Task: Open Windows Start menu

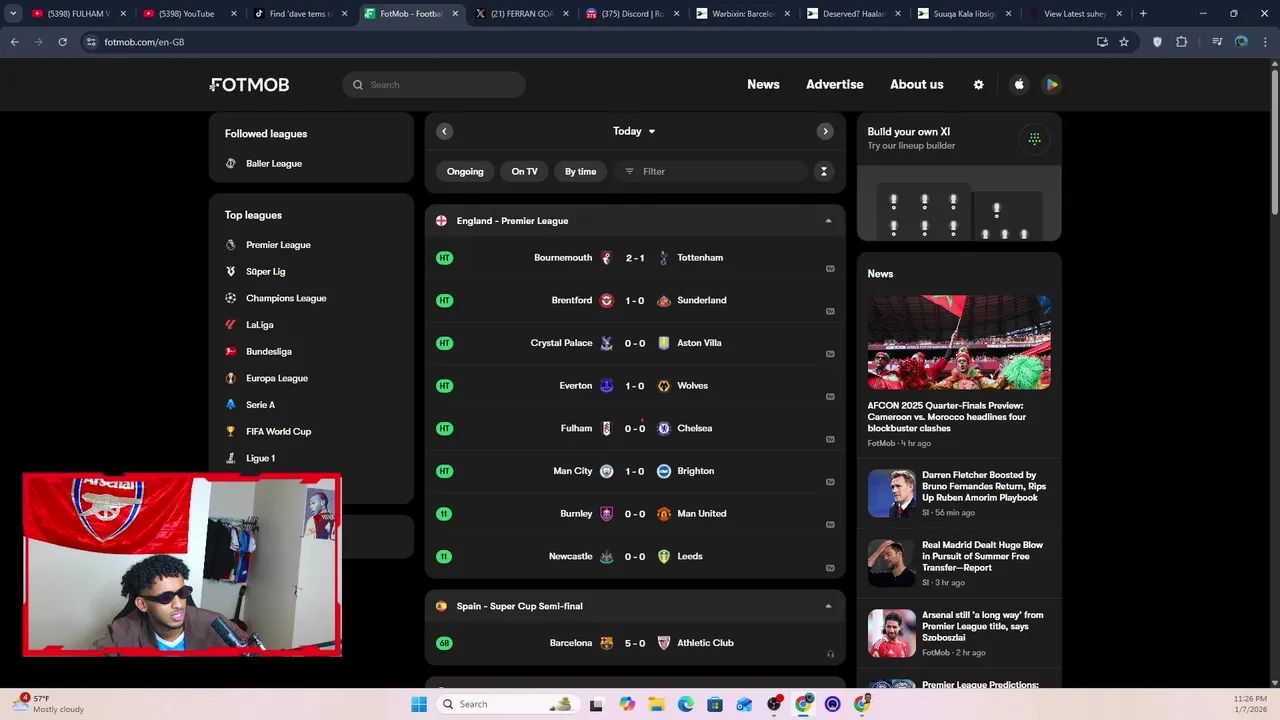Action: (x=419, y=704)
